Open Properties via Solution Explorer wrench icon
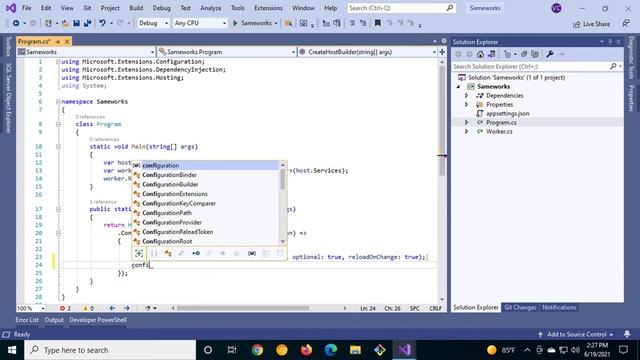The width and height of the screenshot is (640, 360). [550, 54]
